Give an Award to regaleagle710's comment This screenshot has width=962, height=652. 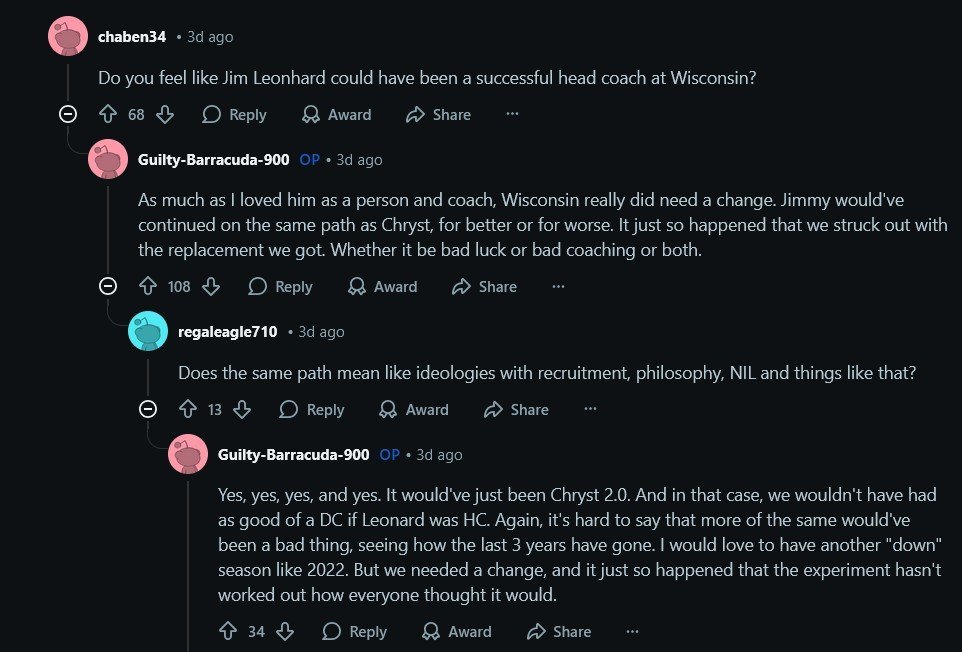click(415, 409)
